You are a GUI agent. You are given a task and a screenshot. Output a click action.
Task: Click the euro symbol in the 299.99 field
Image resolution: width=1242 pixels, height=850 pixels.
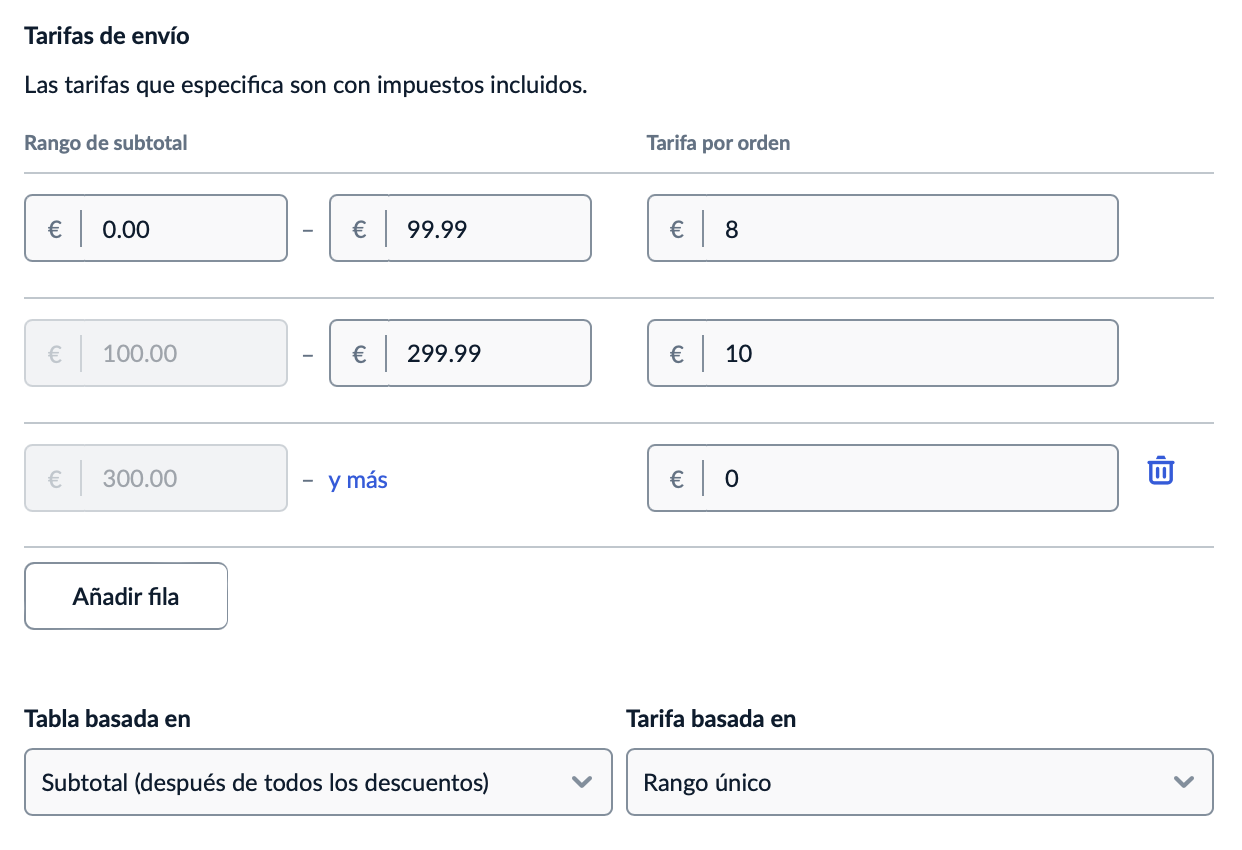pyautogui.click(x=359, y=354)
